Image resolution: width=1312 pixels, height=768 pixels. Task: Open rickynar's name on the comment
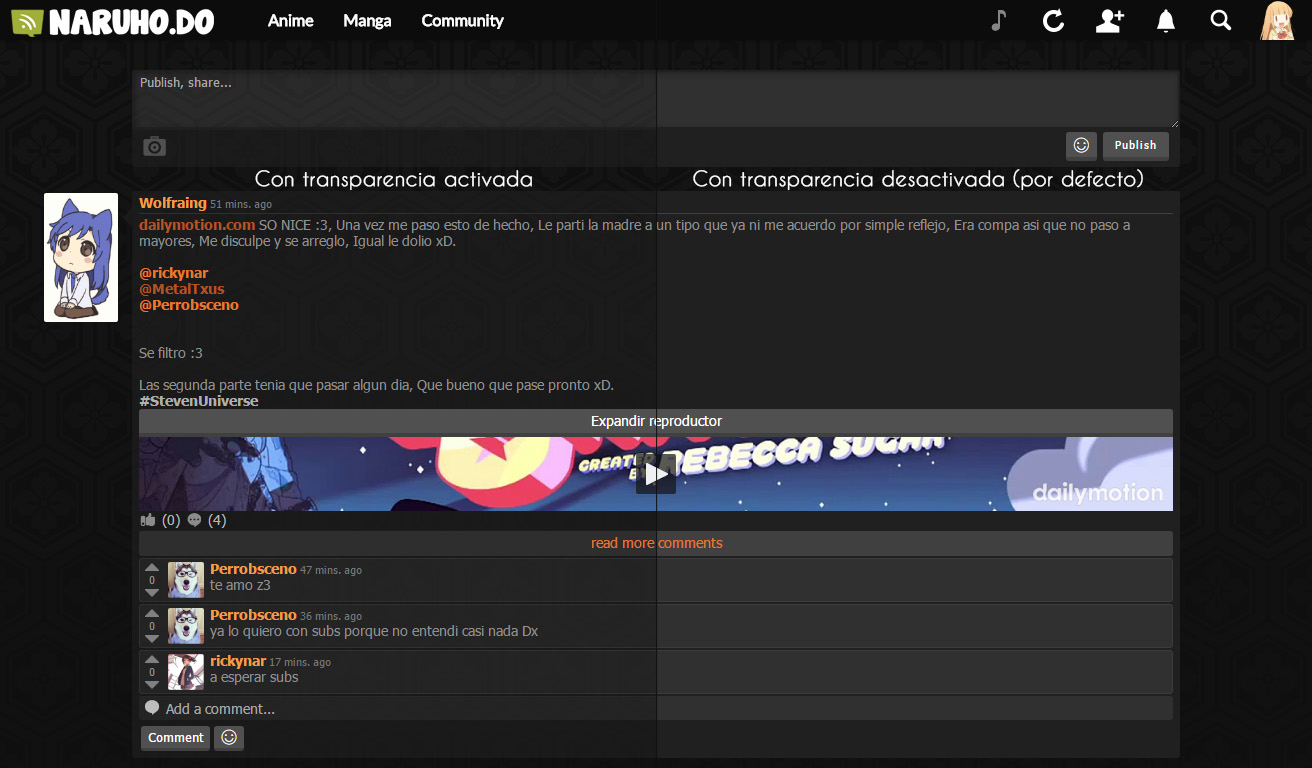tap(238, 661)
